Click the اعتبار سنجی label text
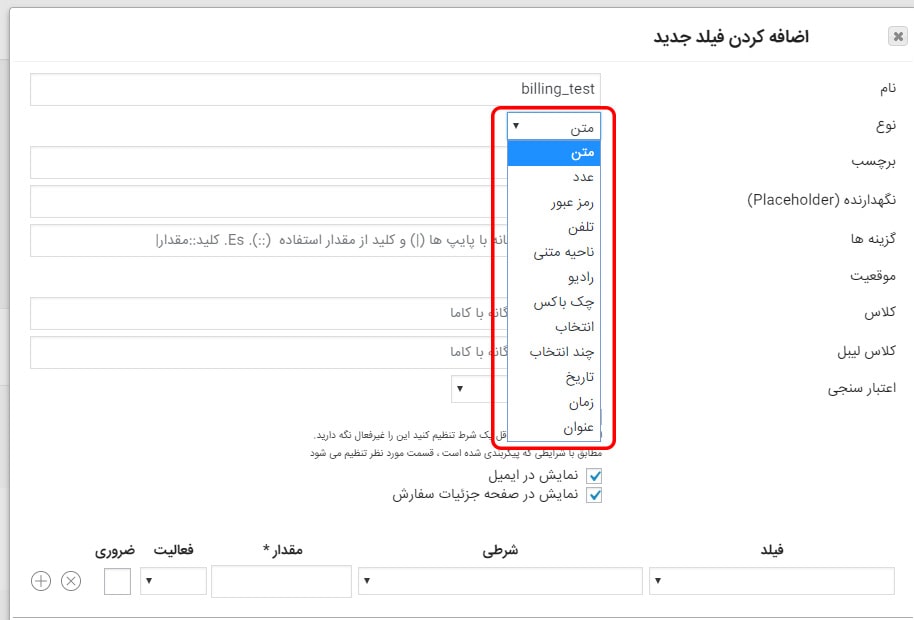This screenshot has height=620, width=914. [x=862, y=389]
